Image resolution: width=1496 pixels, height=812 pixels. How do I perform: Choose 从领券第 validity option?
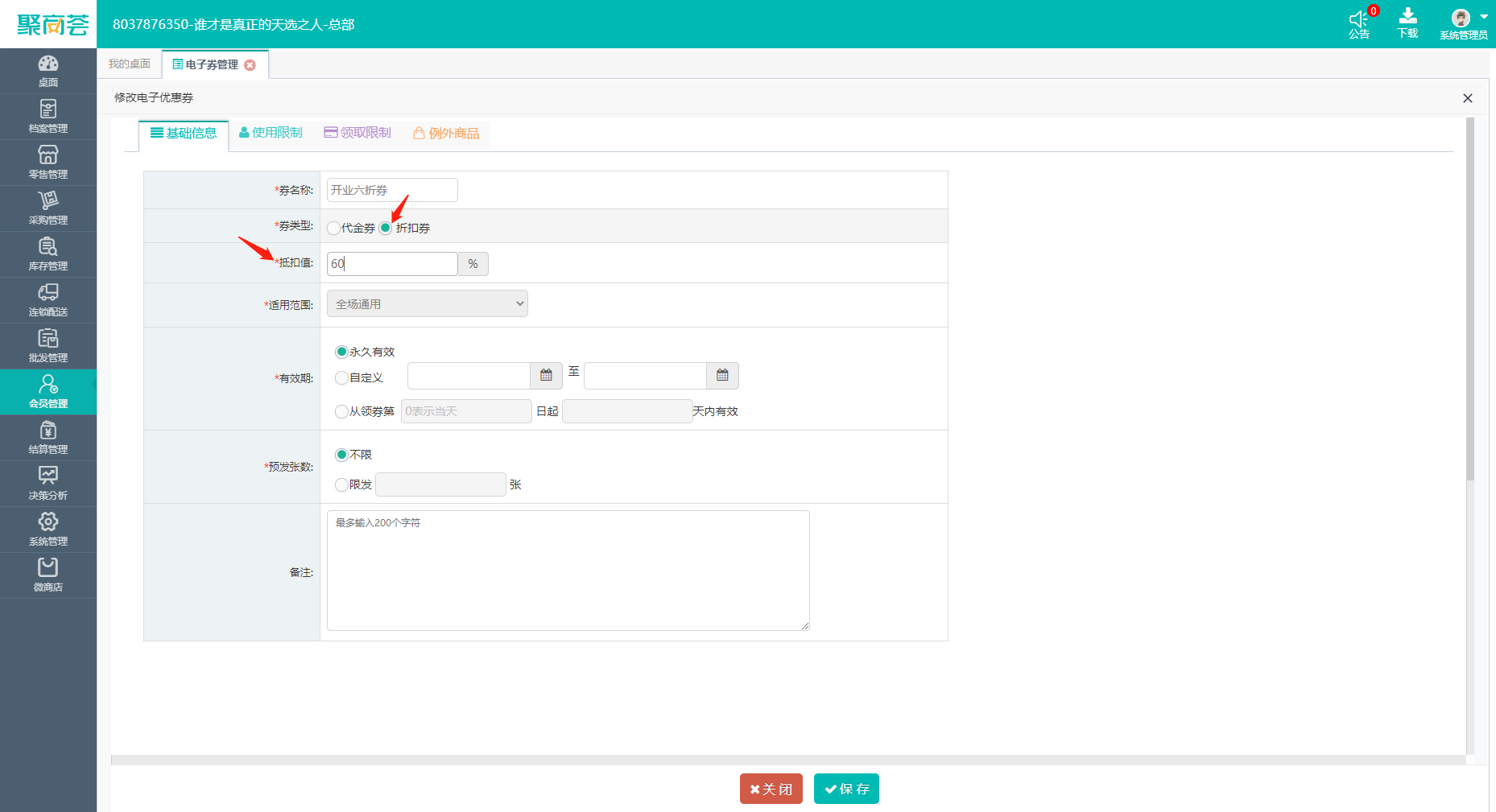(x=341, y=411)
